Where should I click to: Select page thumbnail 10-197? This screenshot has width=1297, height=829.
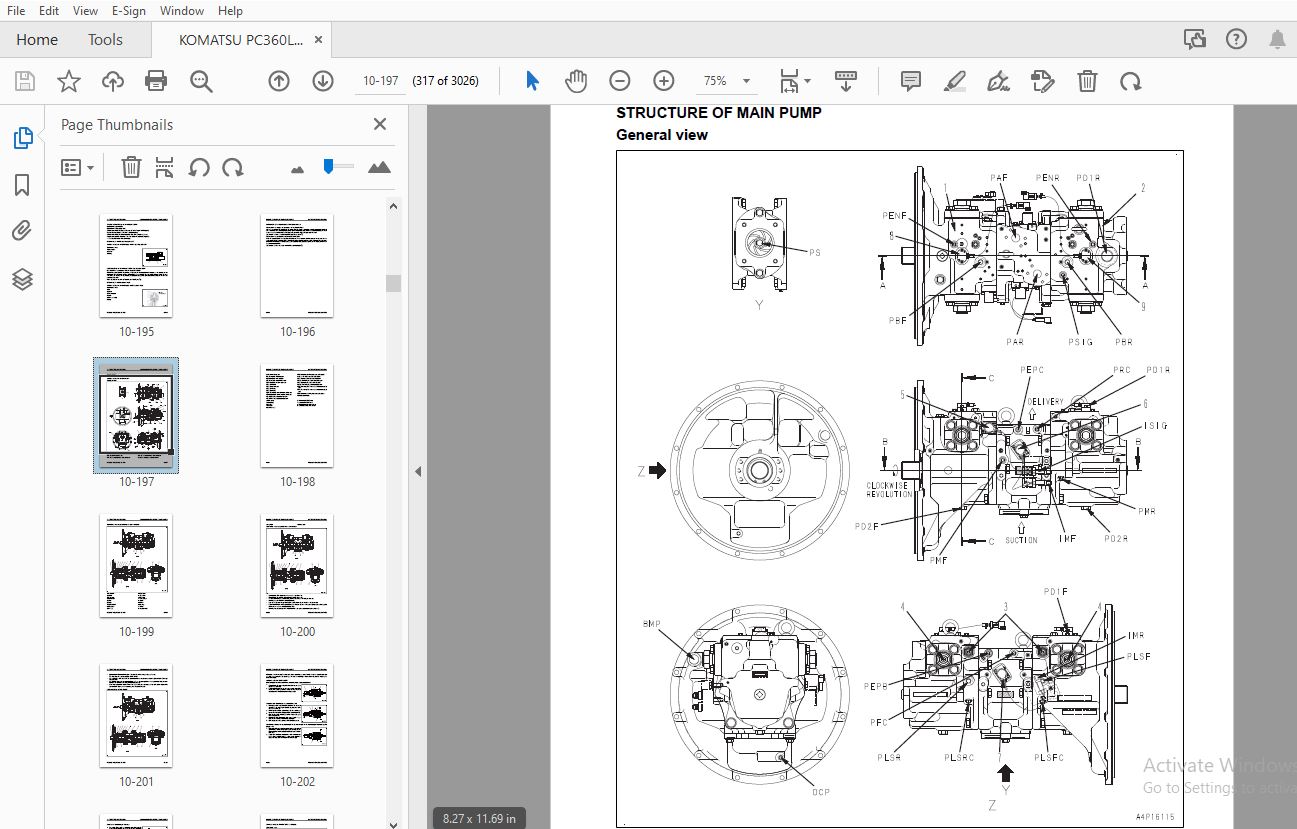point(136,416)
